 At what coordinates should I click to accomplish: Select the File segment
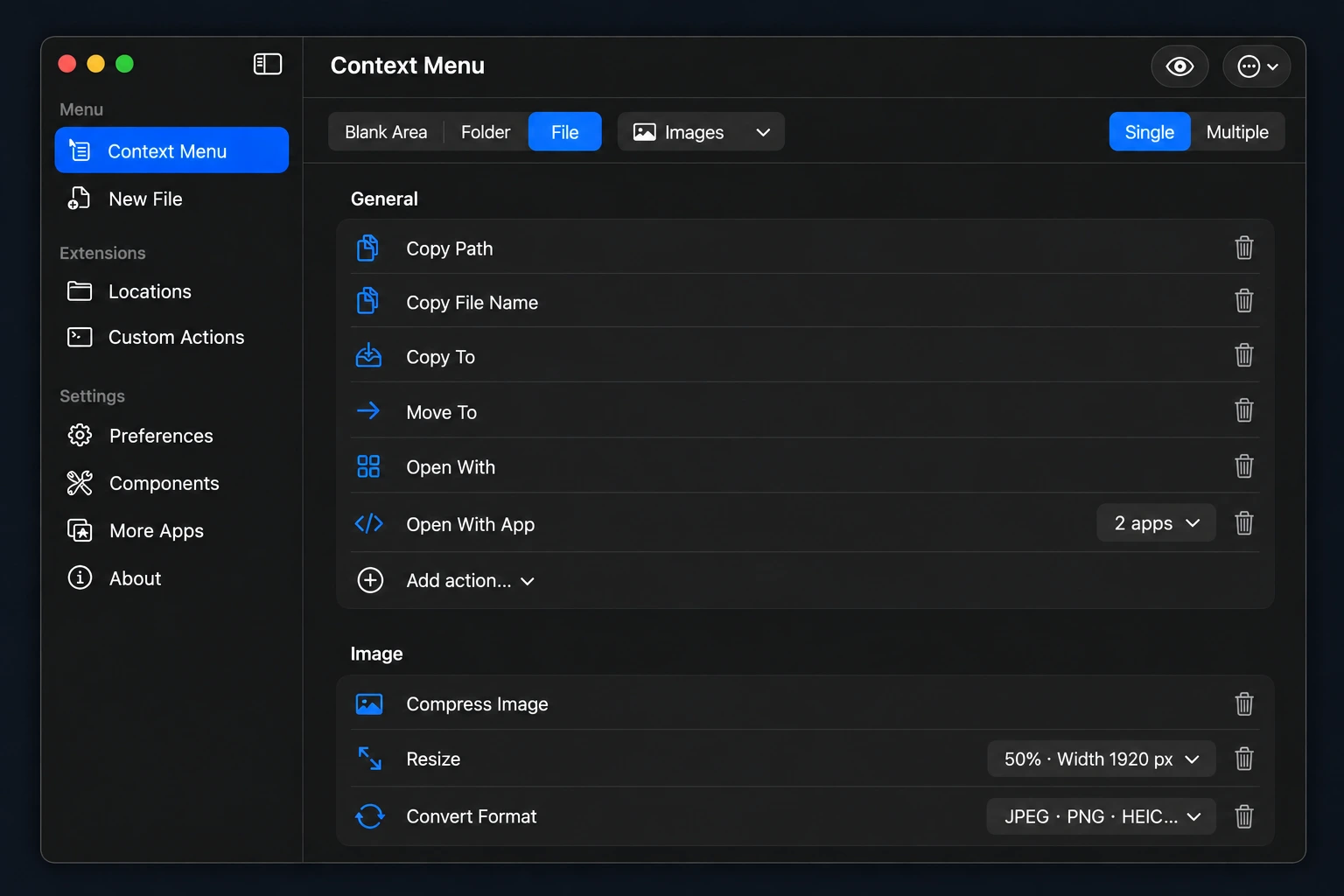point(565,132)
